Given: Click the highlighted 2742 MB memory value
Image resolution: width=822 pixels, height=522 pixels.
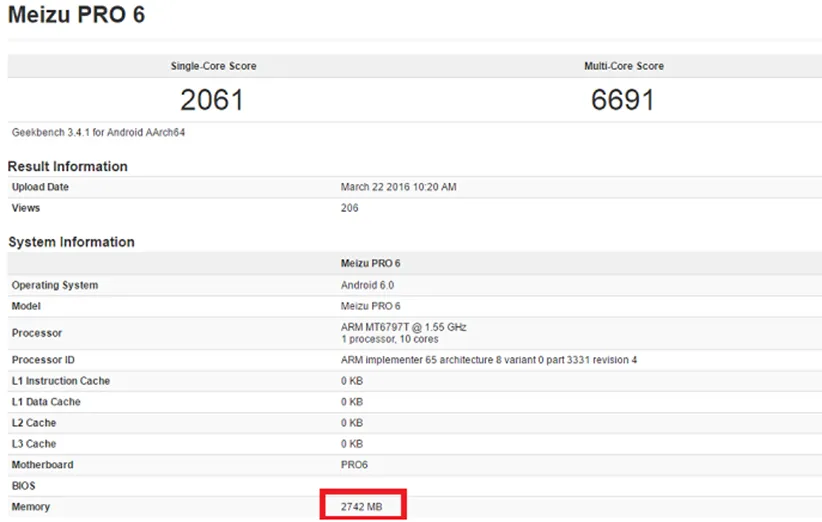Looking at the screenshot, I should [364, 507].
